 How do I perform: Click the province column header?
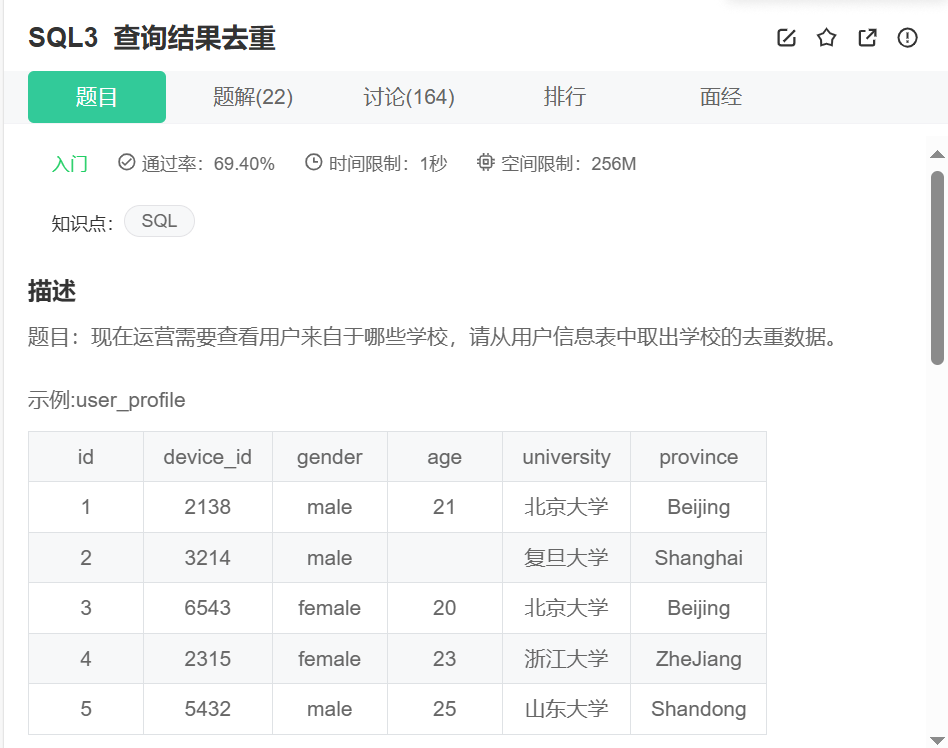point(698,457)
